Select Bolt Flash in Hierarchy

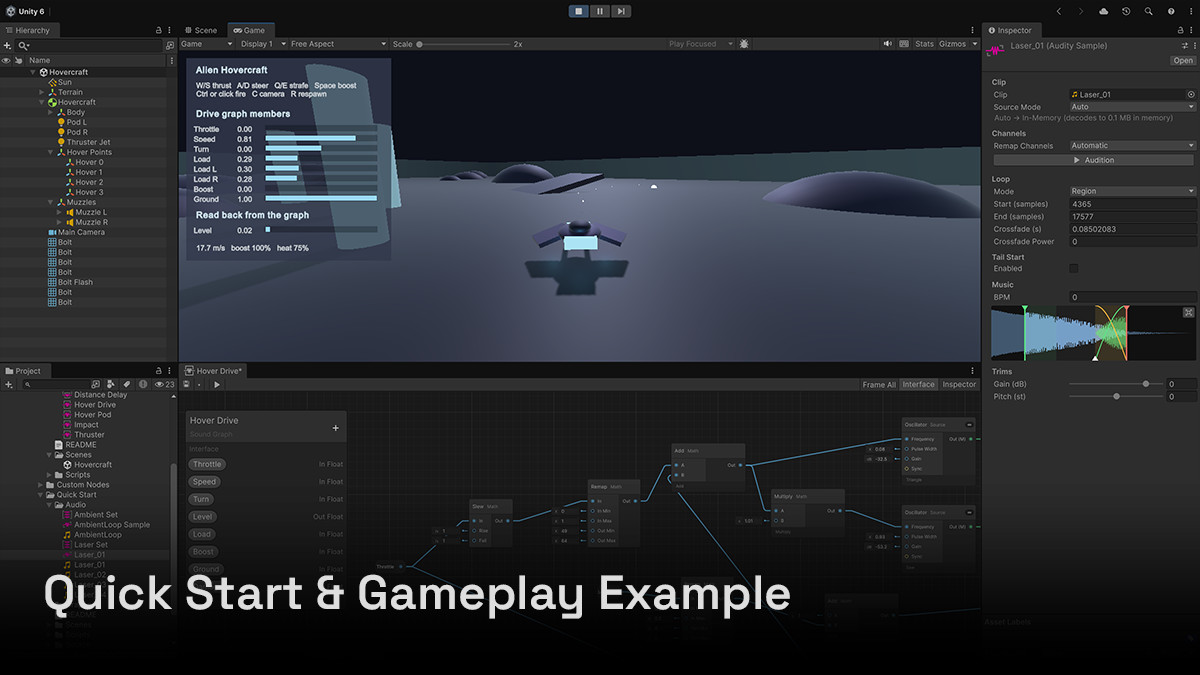click(70, 282)
